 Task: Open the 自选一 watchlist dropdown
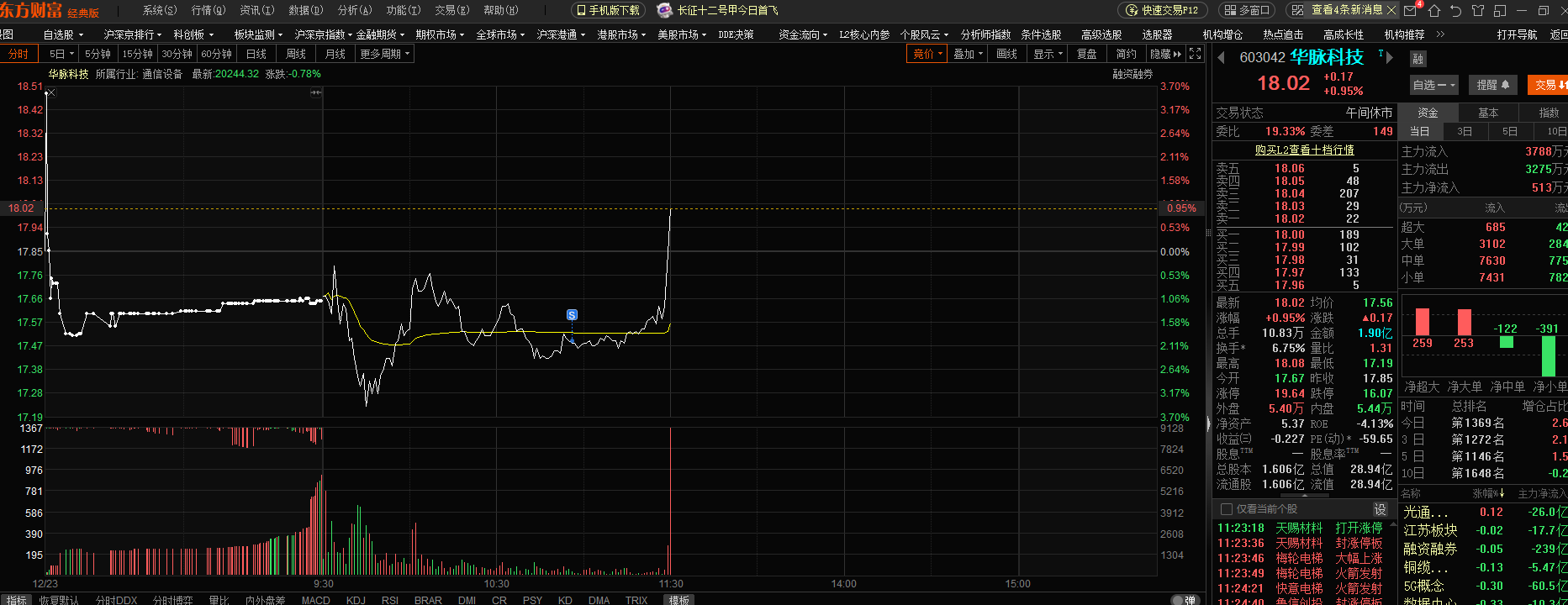[x=1433, y=85]
